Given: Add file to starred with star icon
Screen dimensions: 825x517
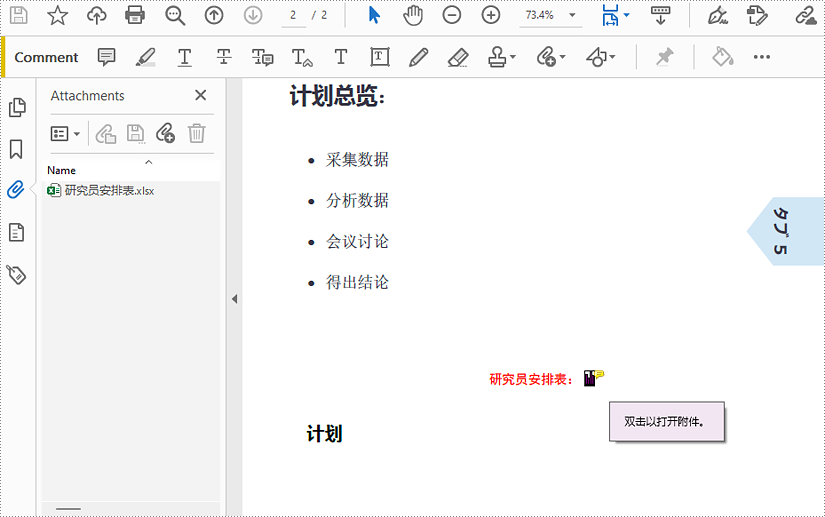Looking at the screenshot, I should tap(57, 15).
